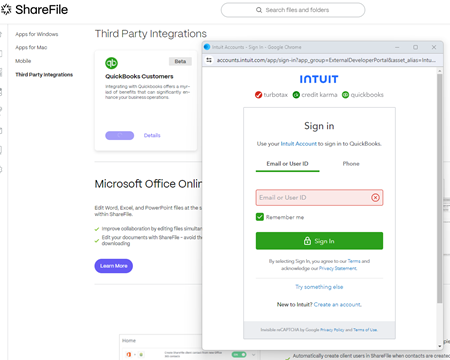Switch to Phone sign-in tab
The height and width of the screenshot is (360, 450).
pyautogui.click(x=351, y=164)
